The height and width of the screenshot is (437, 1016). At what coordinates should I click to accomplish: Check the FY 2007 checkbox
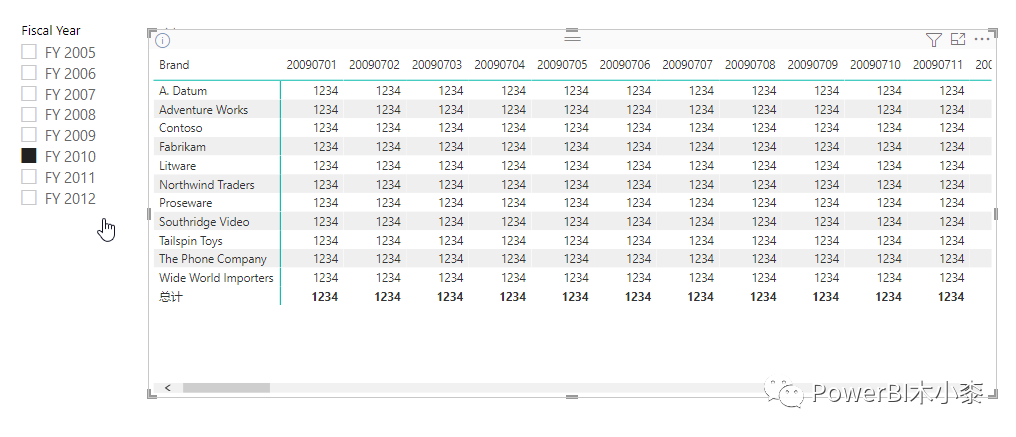[x=29, y=93]
